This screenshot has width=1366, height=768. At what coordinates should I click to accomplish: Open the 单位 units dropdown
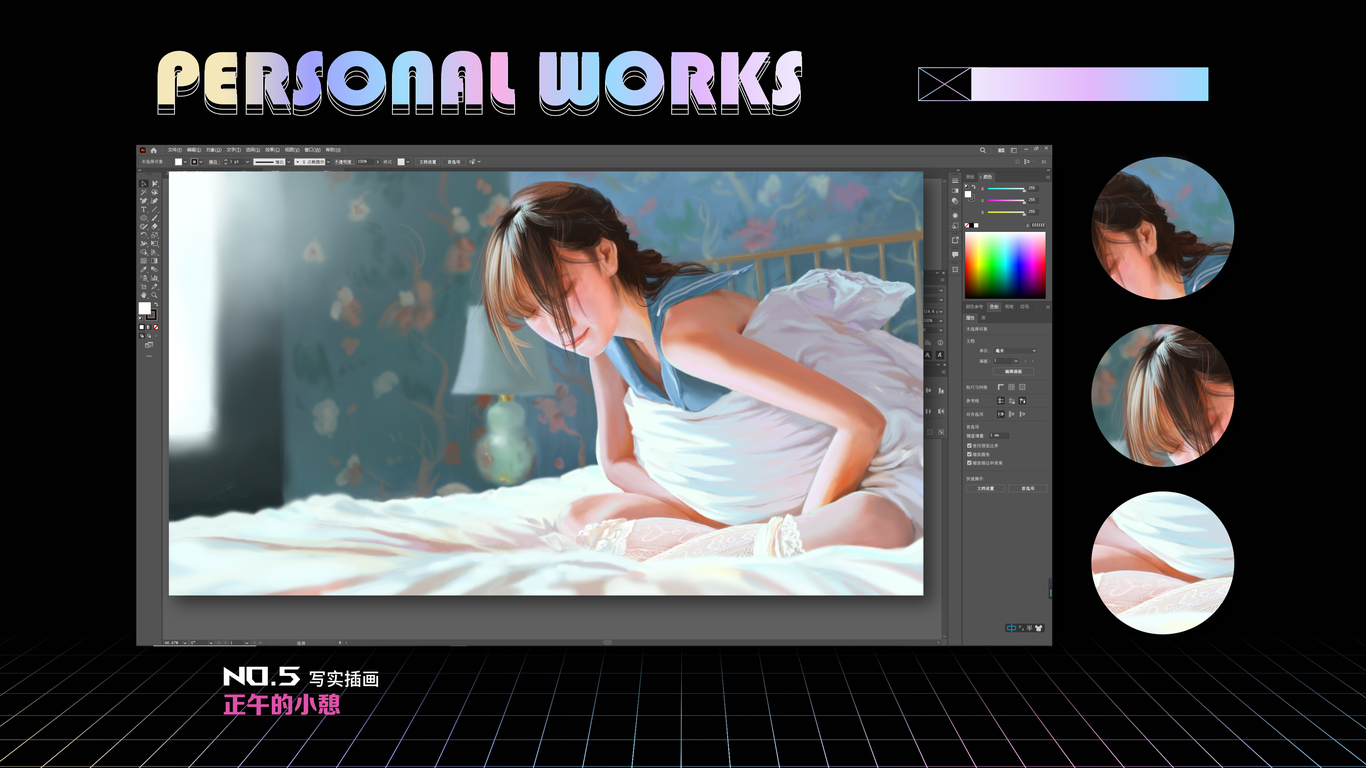pyautogui.click(x=1015, y=351)
